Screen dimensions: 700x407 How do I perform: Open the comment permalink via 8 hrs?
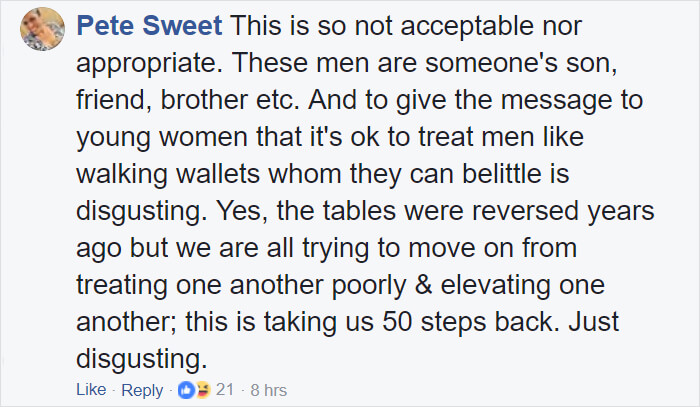tap(267, 390)
